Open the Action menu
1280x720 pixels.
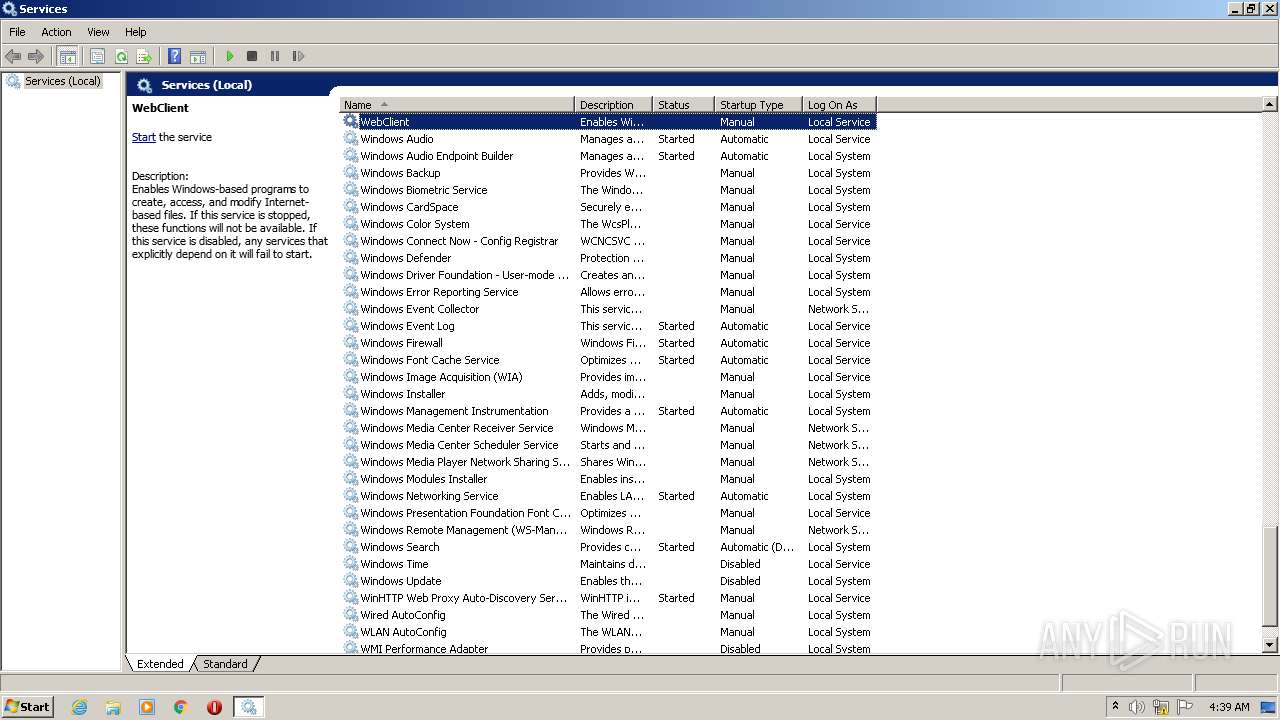[56, 32]
